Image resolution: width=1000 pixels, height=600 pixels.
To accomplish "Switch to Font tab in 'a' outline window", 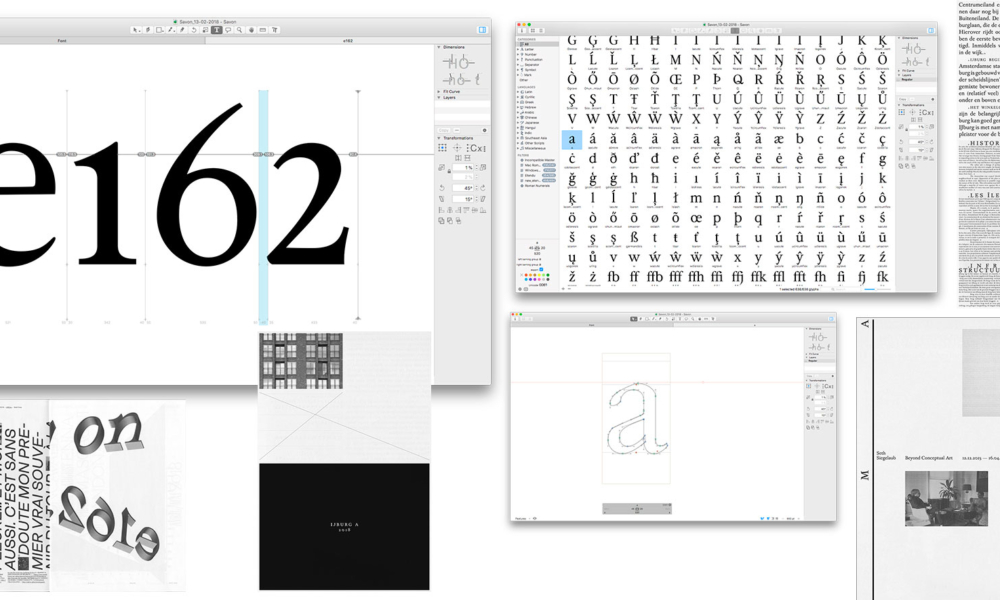I will (591, 325).
